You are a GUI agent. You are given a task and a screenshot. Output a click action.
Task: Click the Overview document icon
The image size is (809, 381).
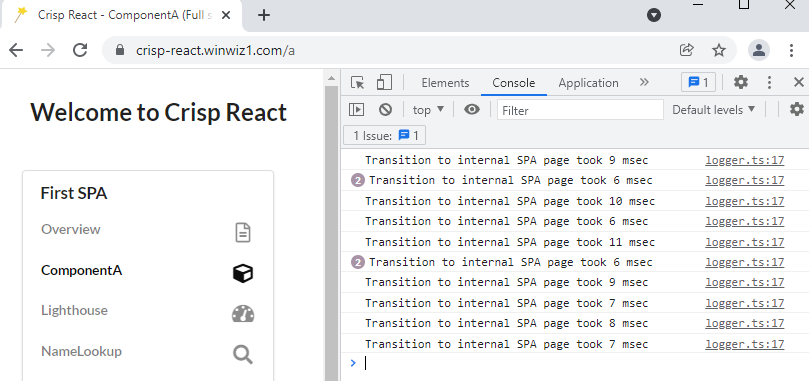(x=243, y=232)
